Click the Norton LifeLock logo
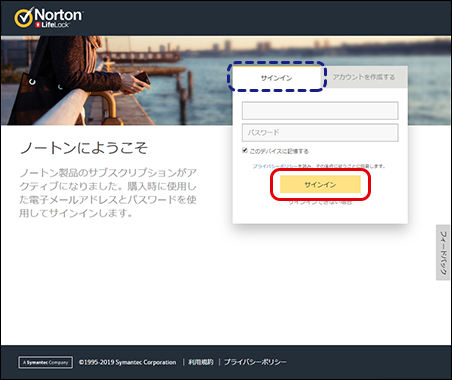452x380 pixels. click(x=49, y=17)
